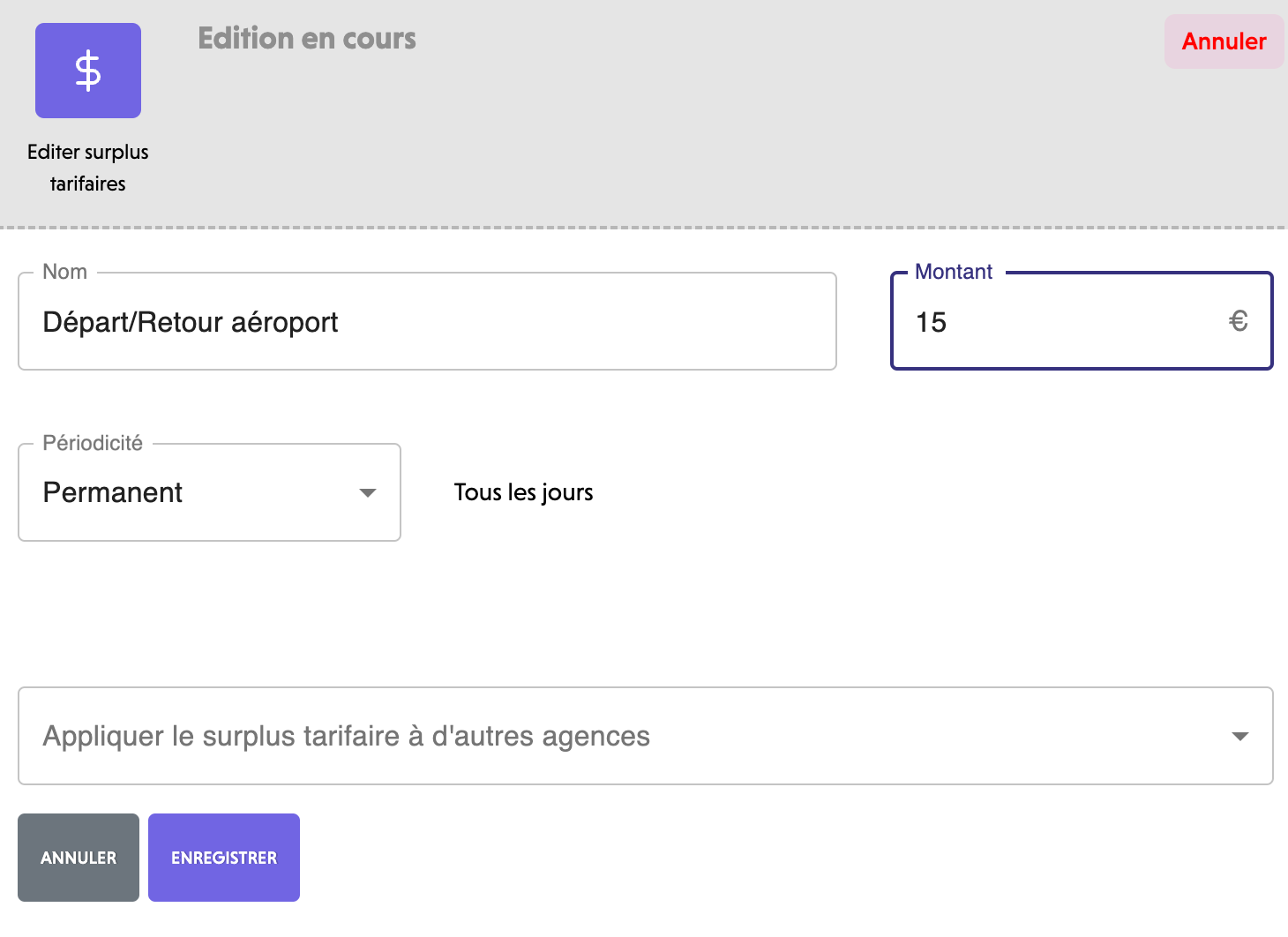1288x937 pixels.
Task: Click the 'Tous les jours' text
Action: (x=523, y=492)
